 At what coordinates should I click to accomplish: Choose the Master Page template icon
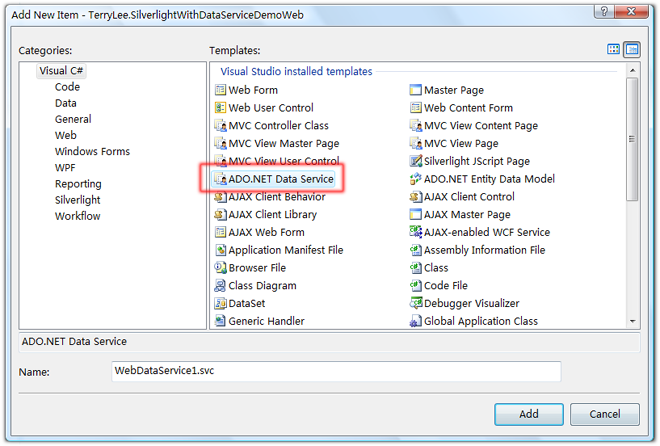click(416, 90)
